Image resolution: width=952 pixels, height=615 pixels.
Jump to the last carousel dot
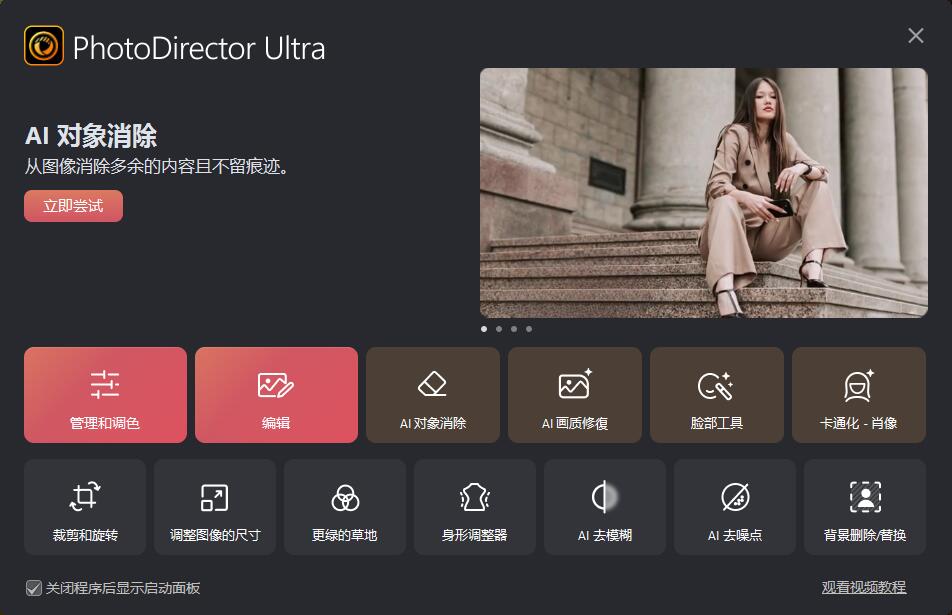(529, 328)
